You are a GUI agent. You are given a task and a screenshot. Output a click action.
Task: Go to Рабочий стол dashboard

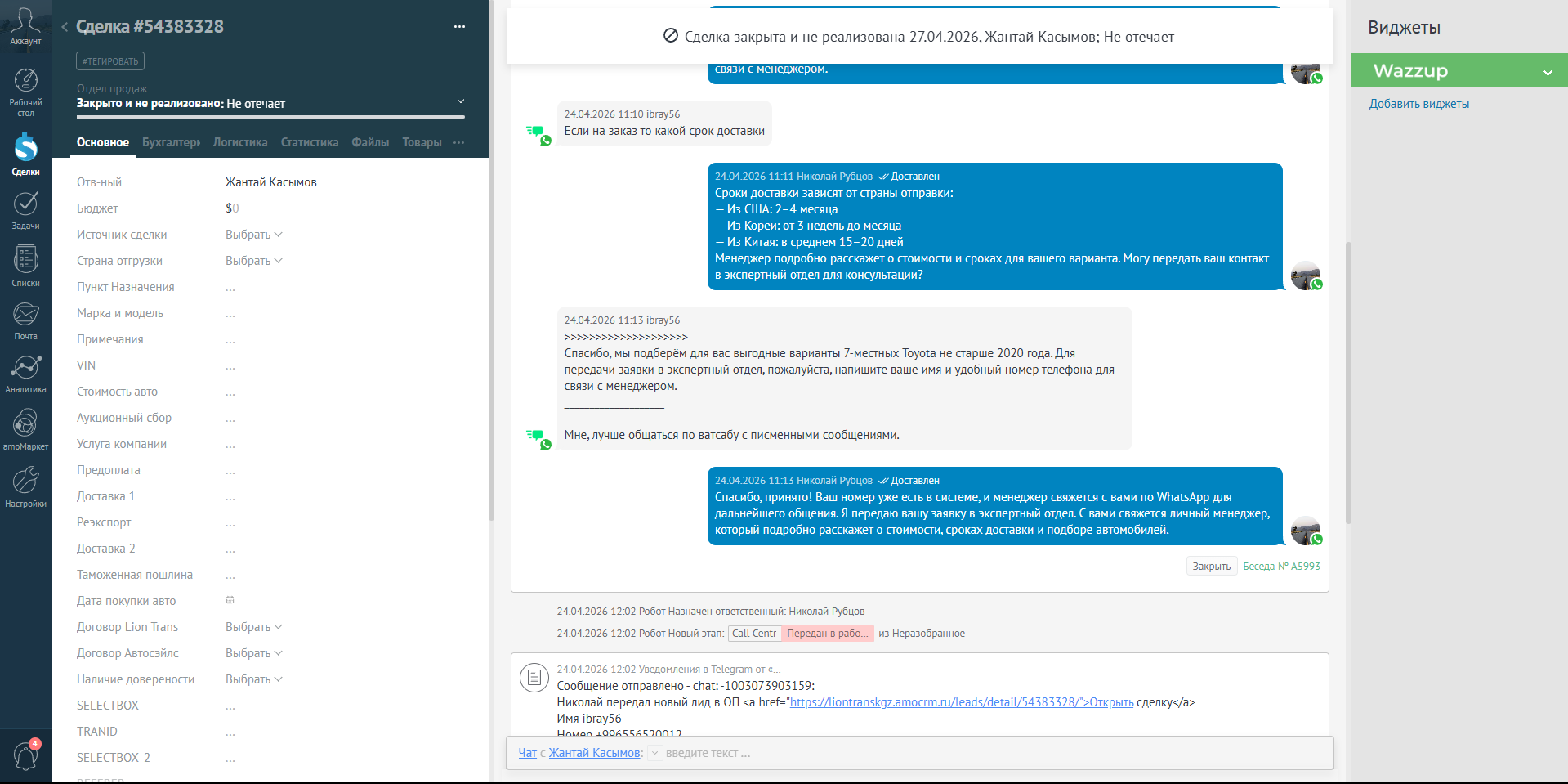25,92
